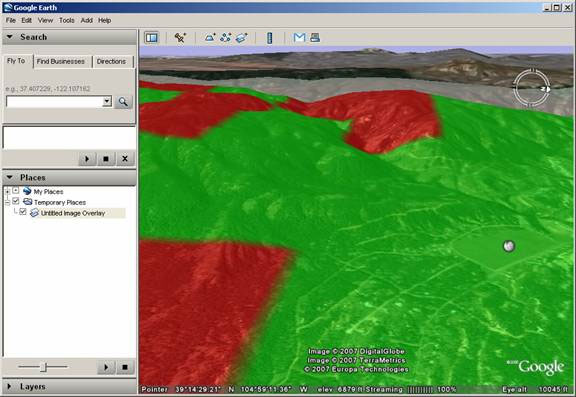
Task: Open the Help menu
Action: [x=104, y=21]
